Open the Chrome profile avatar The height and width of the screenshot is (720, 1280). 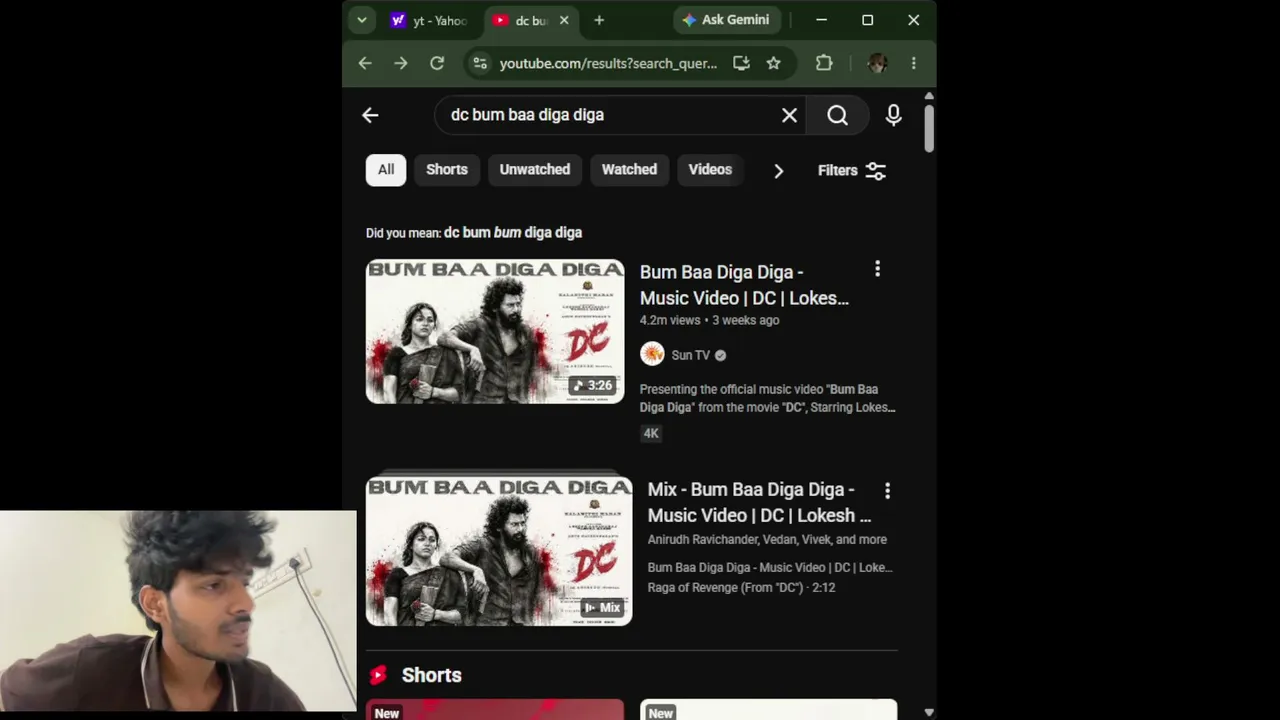point(877,63)
